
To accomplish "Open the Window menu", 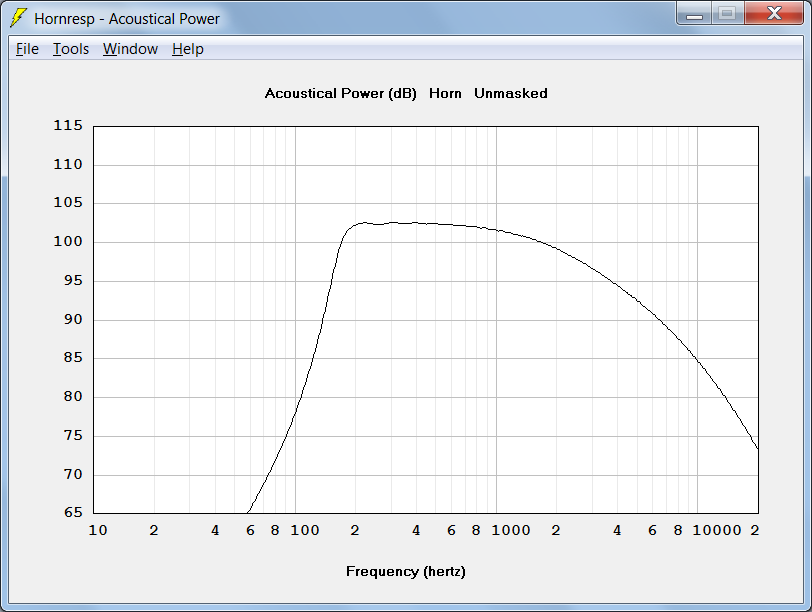I will click(130, 49).
